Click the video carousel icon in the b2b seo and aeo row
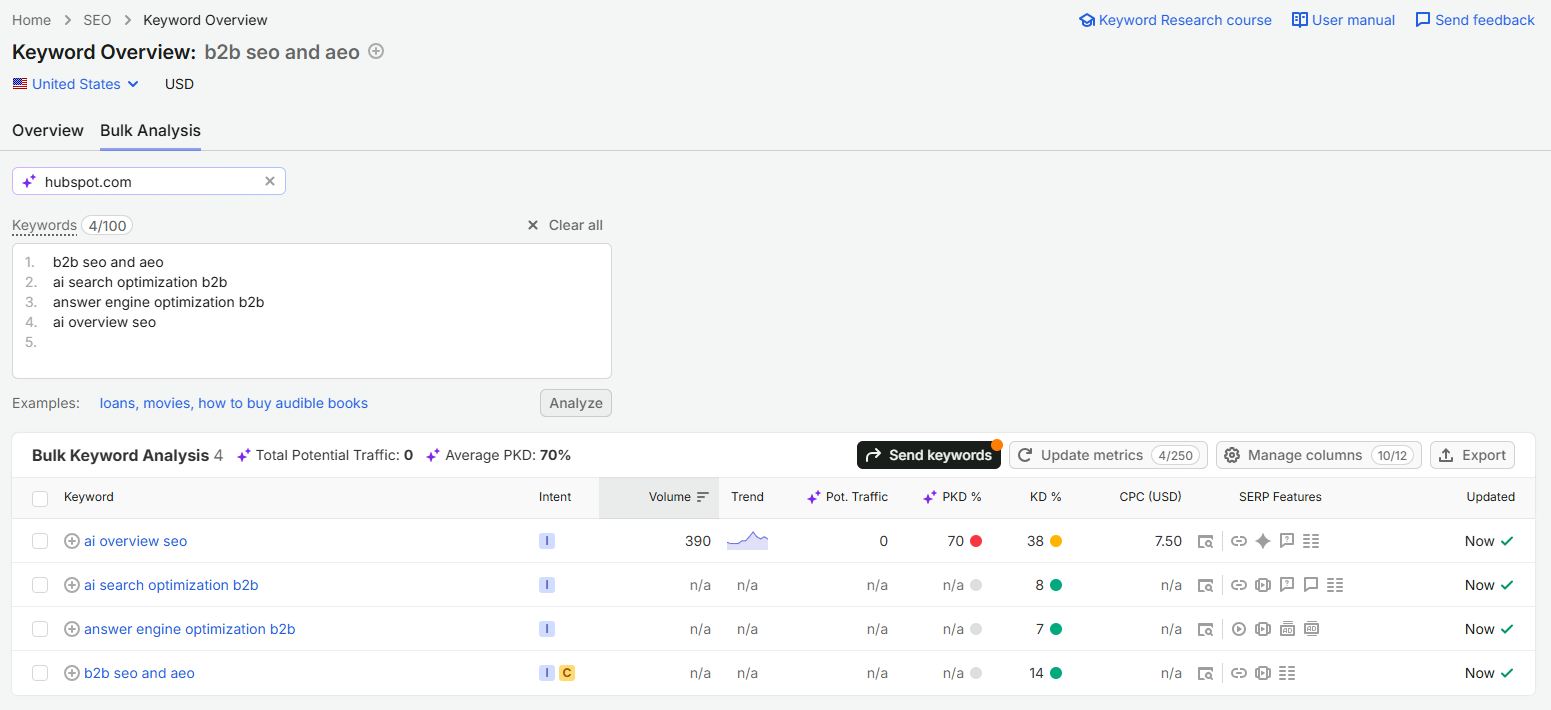 [x=1263, y=673]
